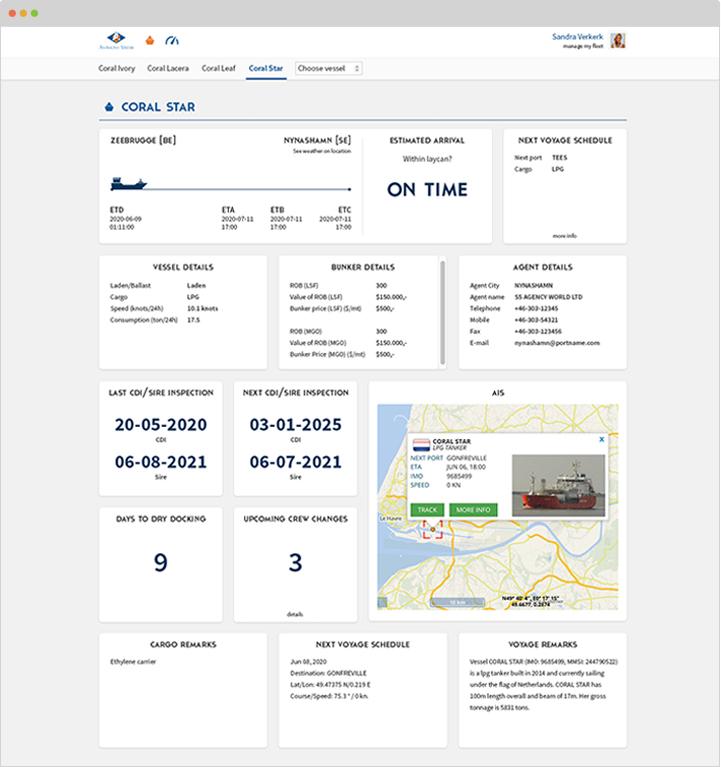Open more info in Next Voyage Schedule
Screen dimensions: 721x767
pyautogui.click(x=564, y=236)
